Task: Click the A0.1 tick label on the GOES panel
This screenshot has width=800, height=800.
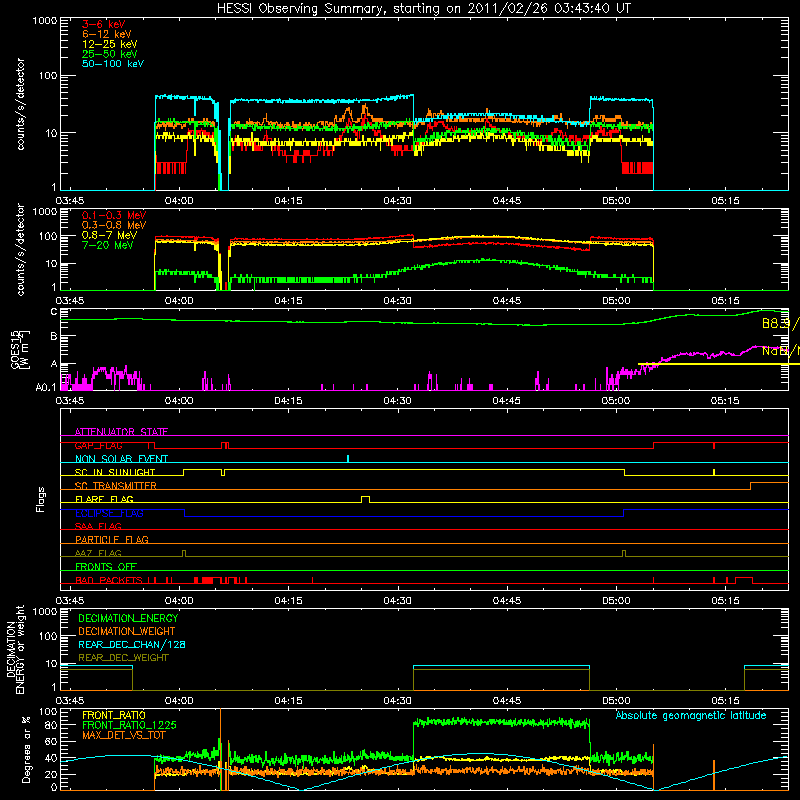Action: (x=45, y=388)
